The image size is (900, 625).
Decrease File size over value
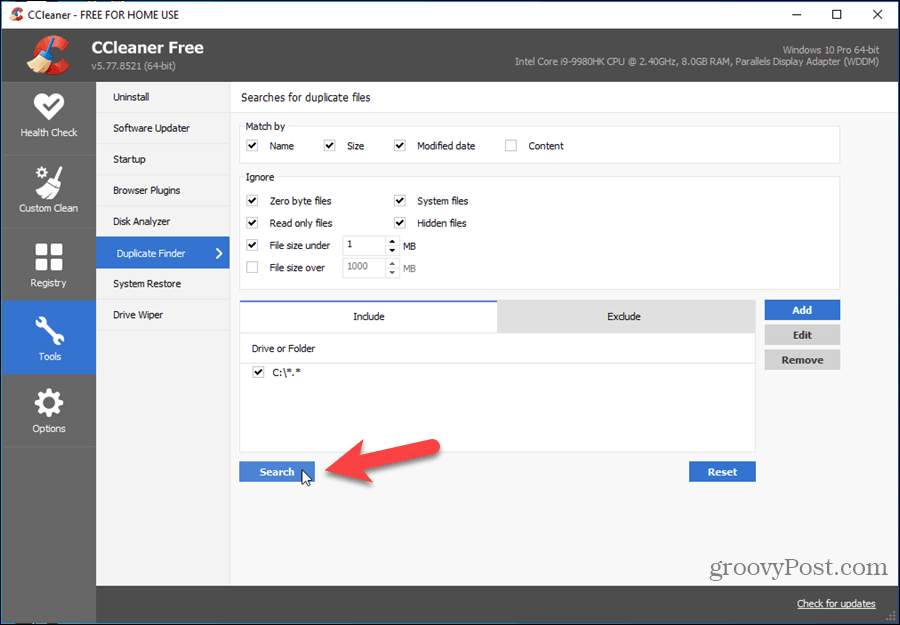tap(392, 272)
